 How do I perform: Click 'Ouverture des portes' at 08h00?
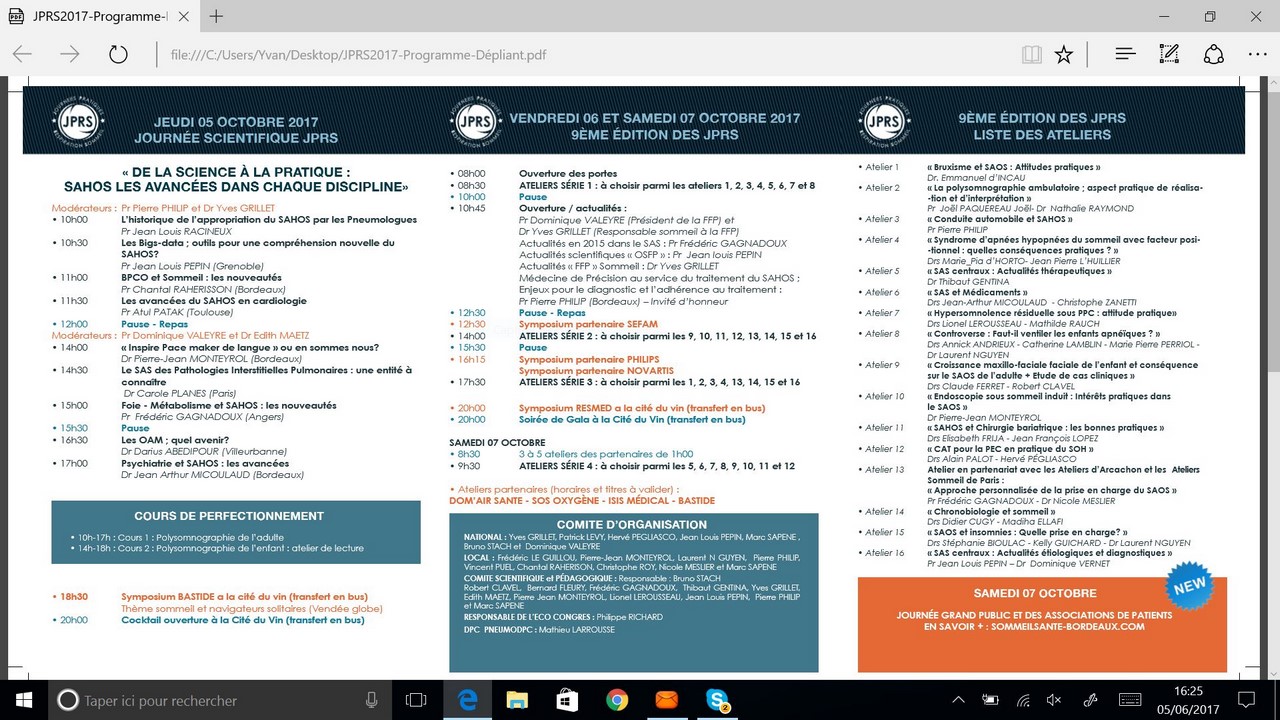[x=566, y=174]
